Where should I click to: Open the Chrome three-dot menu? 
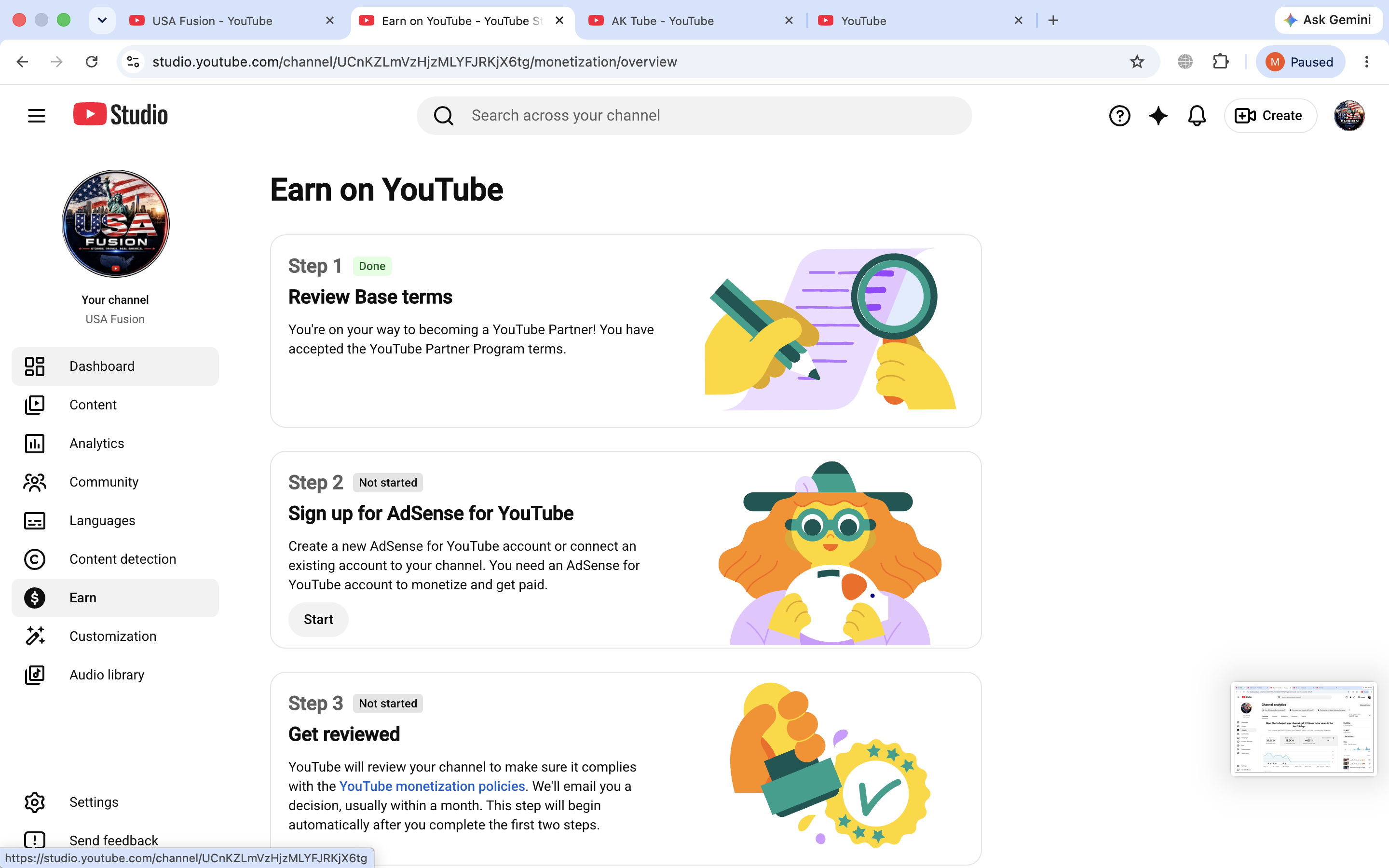[1367, 61]
